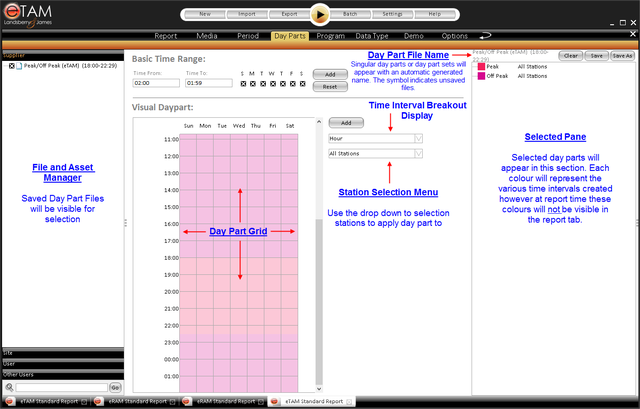Click the eTAM logo

click(x=28, y=15)
